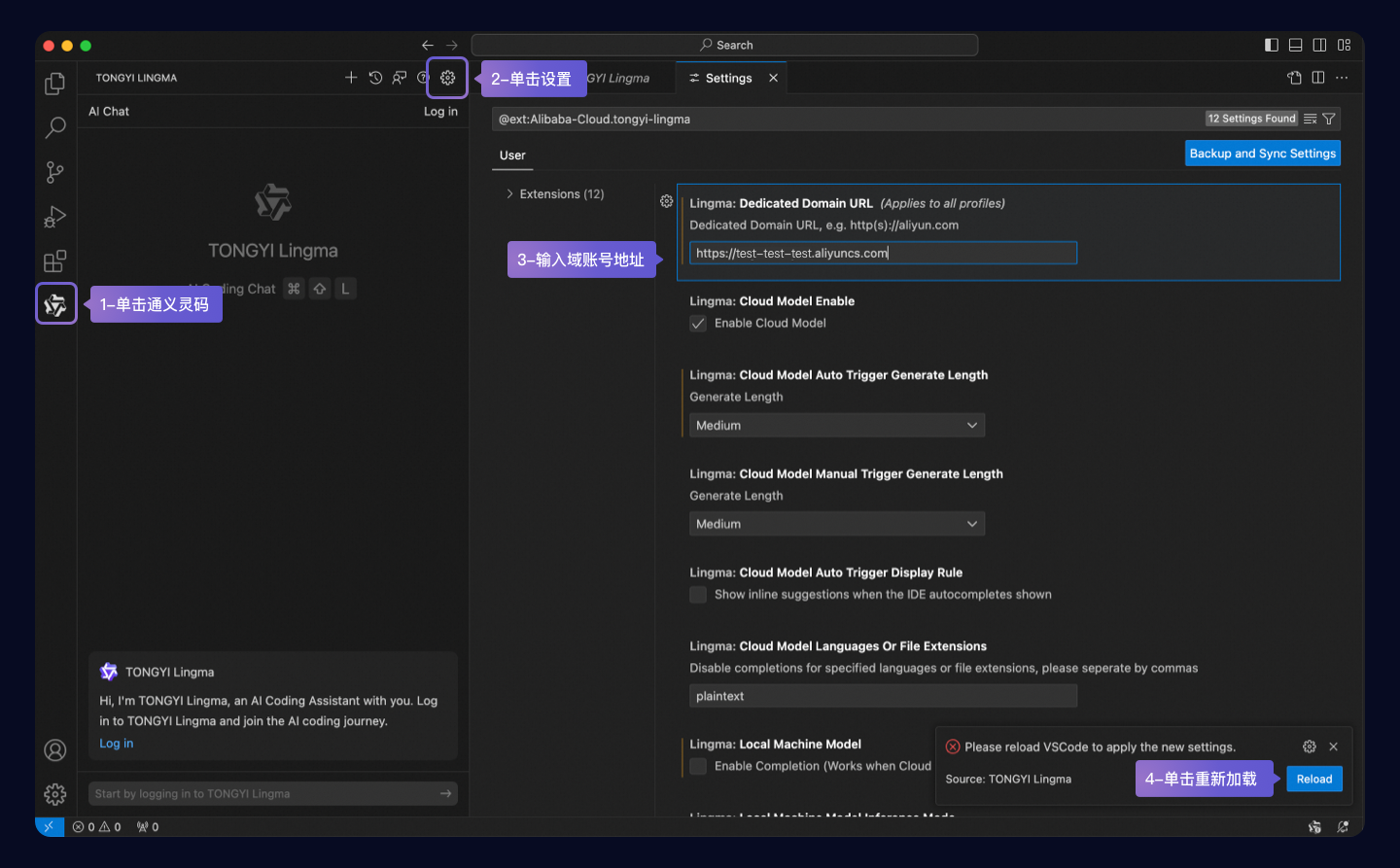Viewport: 1400px width, 868px height.
Task: Toggle Enable Cloud Model checkbox
Action: [698, 324]
